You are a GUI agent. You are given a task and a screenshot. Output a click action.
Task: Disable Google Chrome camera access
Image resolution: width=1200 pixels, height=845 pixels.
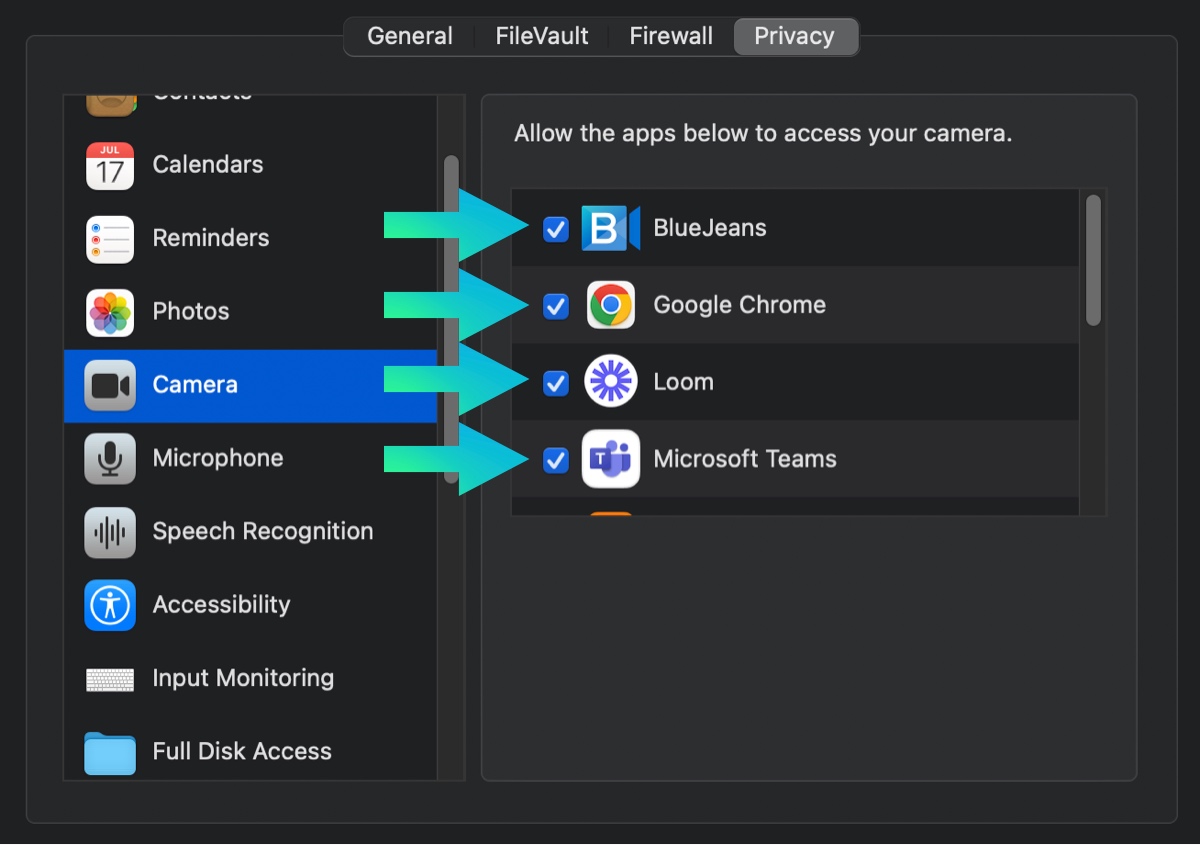coord(556,306)
